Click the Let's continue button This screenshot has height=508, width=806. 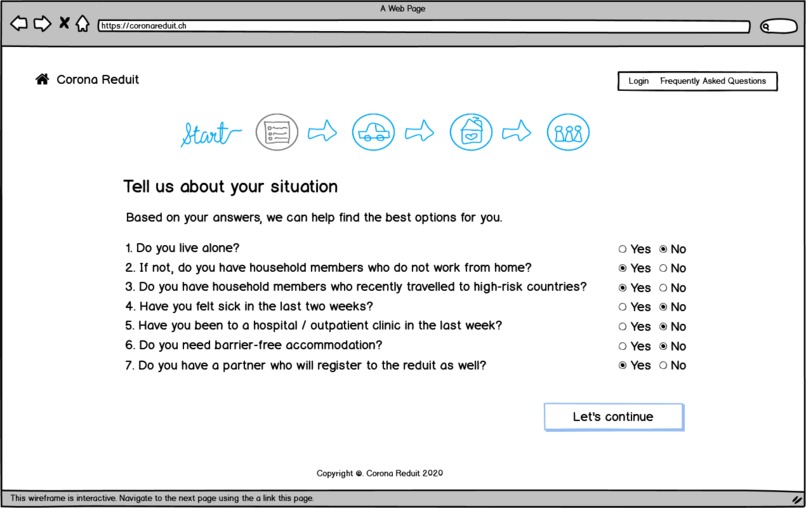pos(614,416)
